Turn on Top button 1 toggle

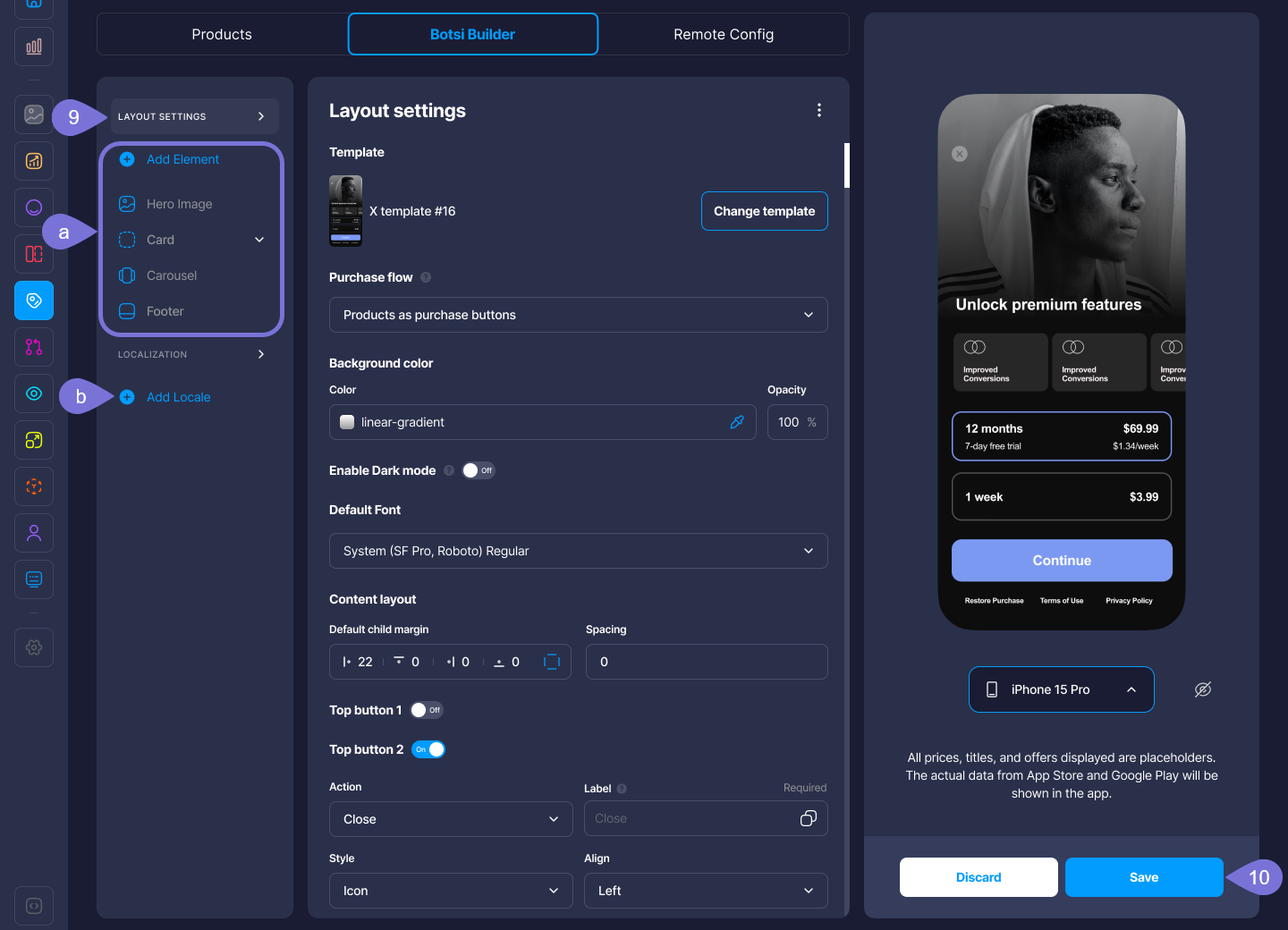point(426,710)
